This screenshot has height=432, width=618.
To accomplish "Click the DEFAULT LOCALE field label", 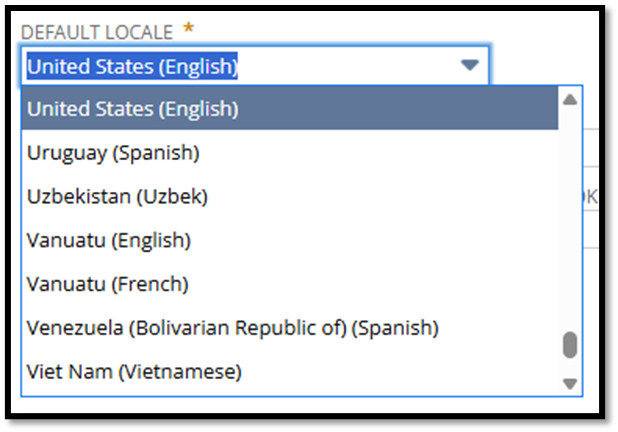I will click(97, 32).
